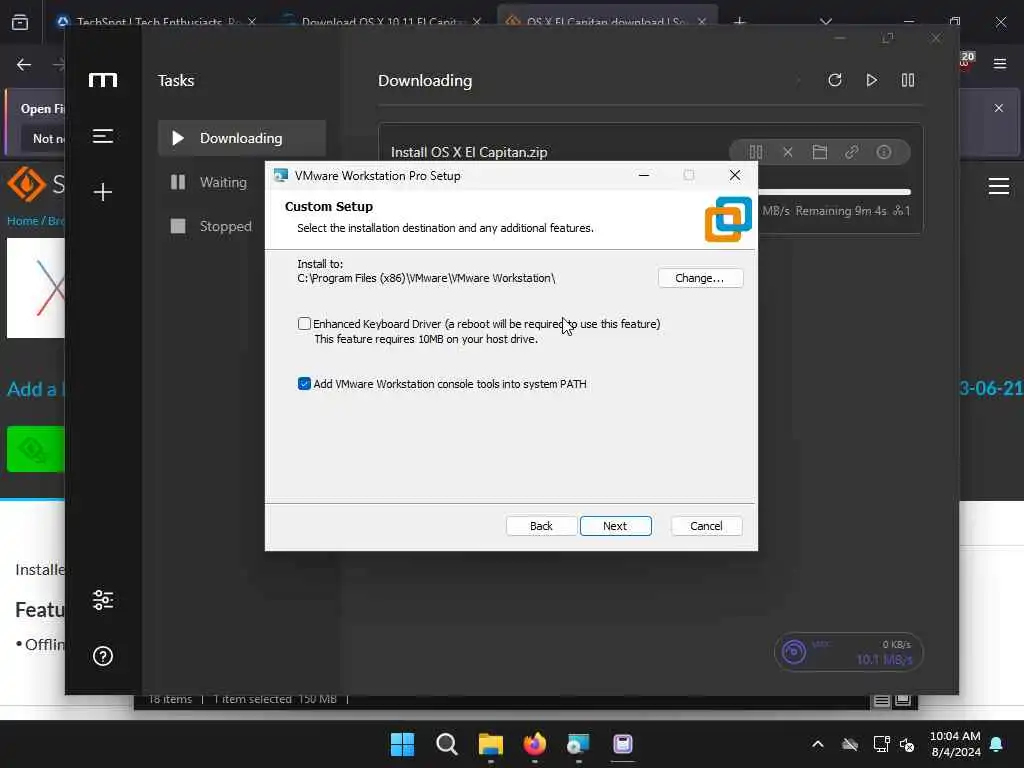Resume all downloads with the play icon
Screen dimensions: 1024x768
871,80
